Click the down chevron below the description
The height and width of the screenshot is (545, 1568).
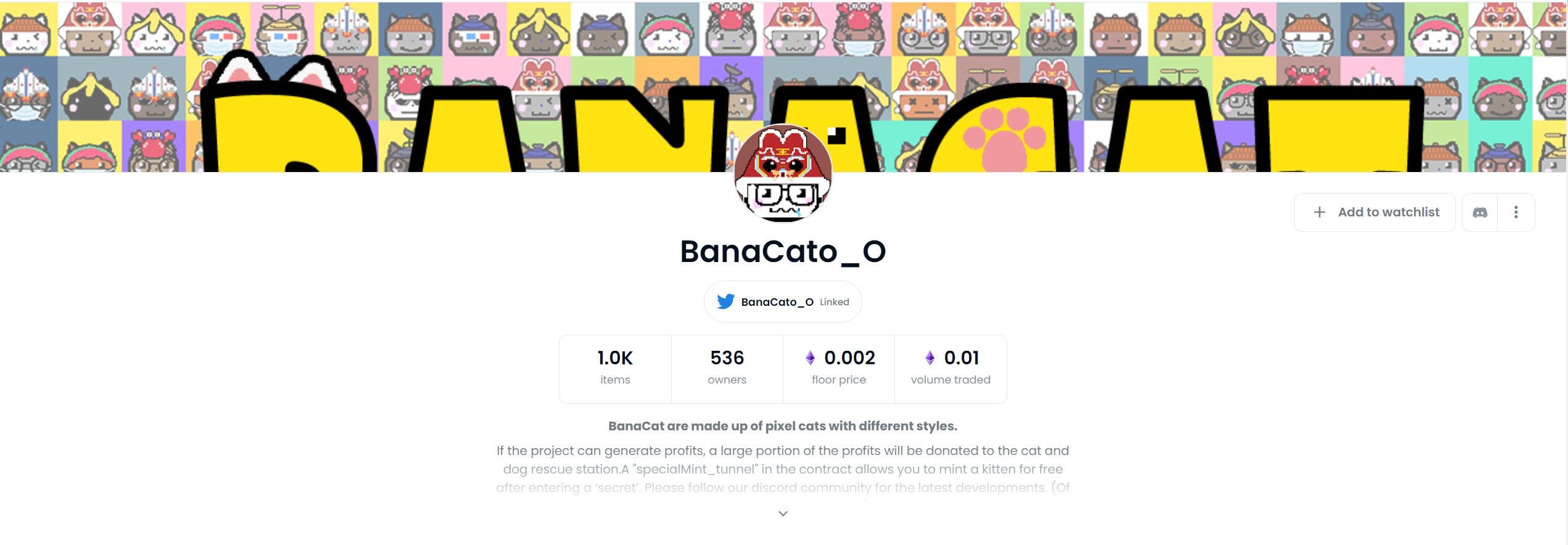782,513
